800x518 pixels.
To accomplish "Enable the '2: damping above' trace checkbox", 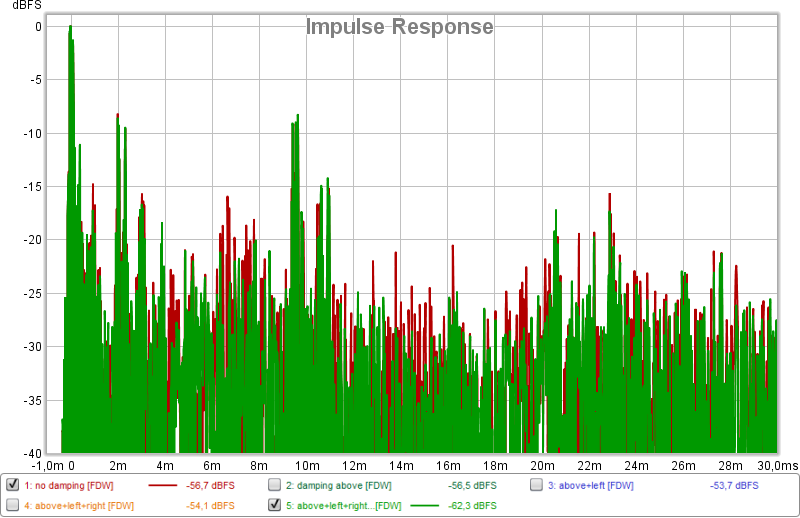I will (x=275, y=485).
